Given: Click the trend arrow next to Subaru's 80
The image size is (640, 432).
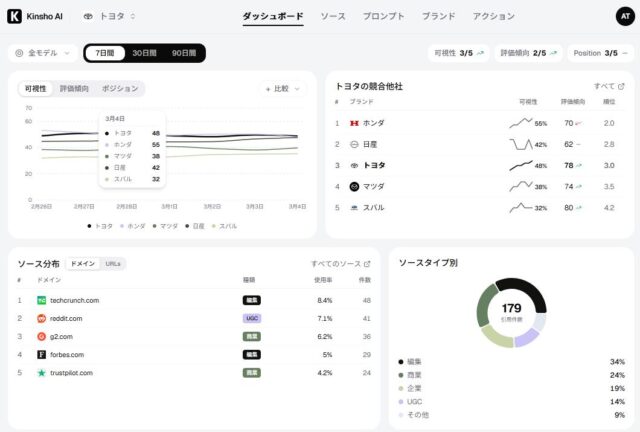Looking at the screenshot, I should 578,208.
